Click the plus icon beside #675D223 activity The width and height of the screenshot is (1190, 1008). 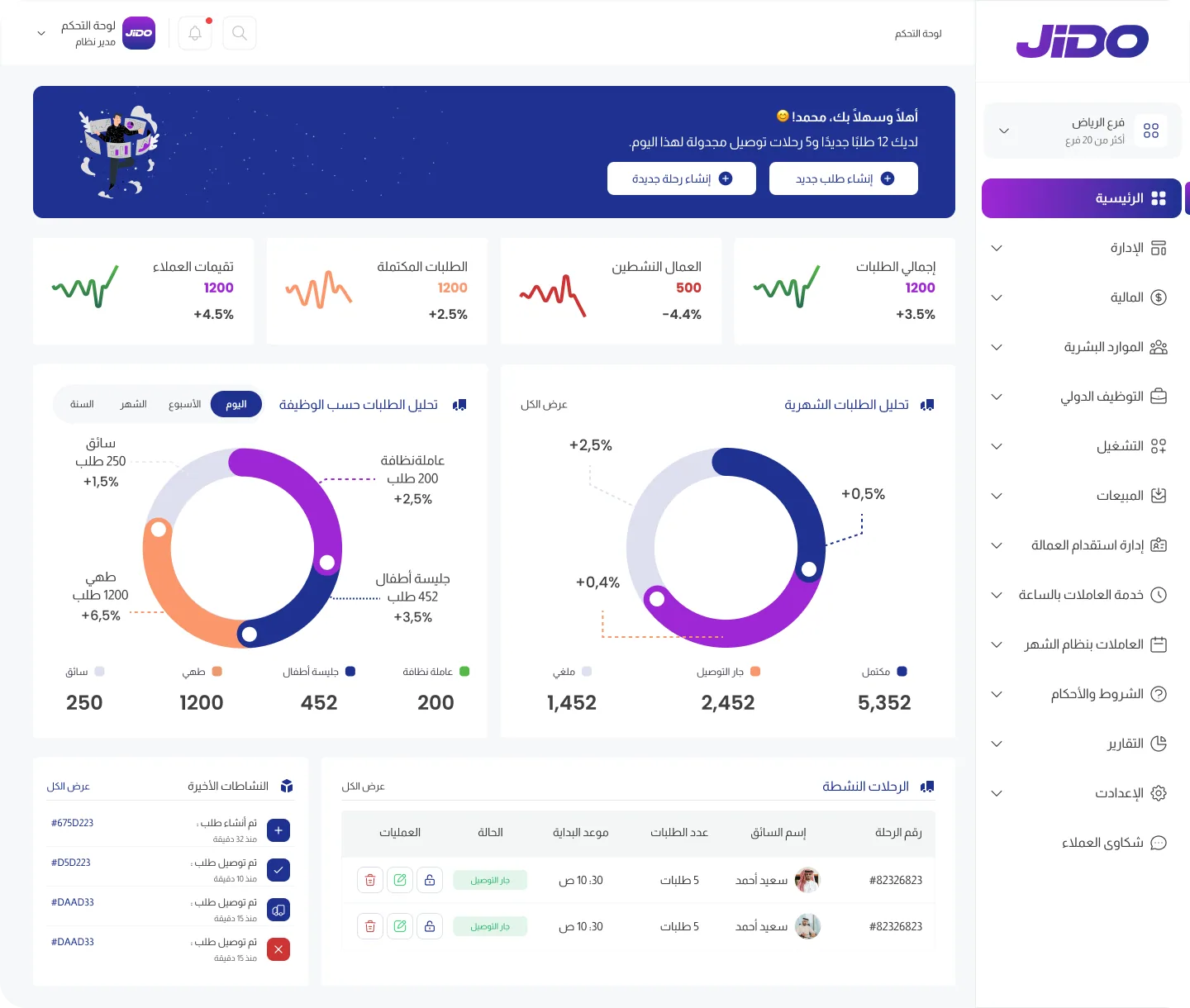[278, 830]
